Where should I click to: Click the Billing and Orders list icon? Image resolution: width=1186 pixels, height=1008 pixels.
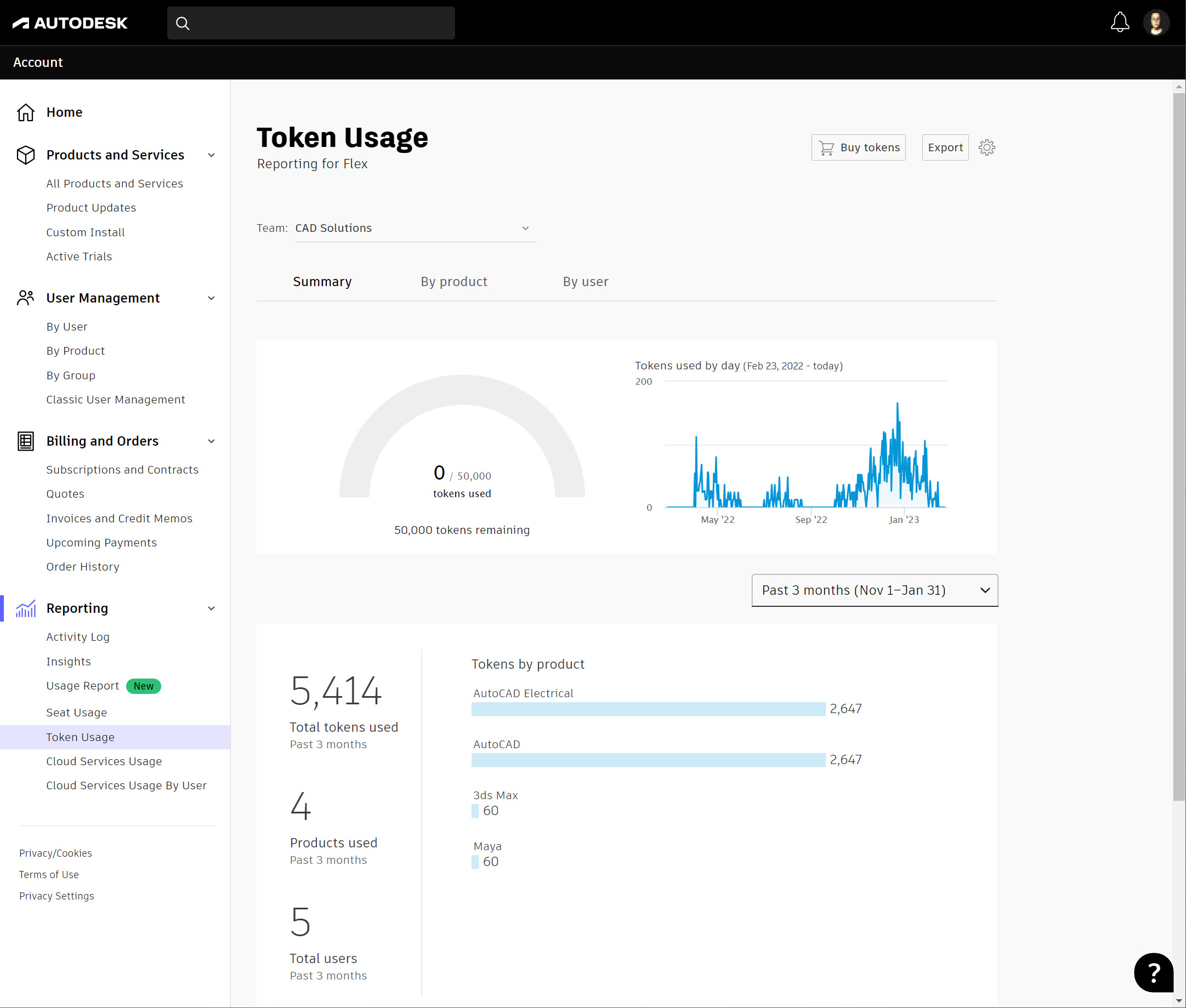26,441
